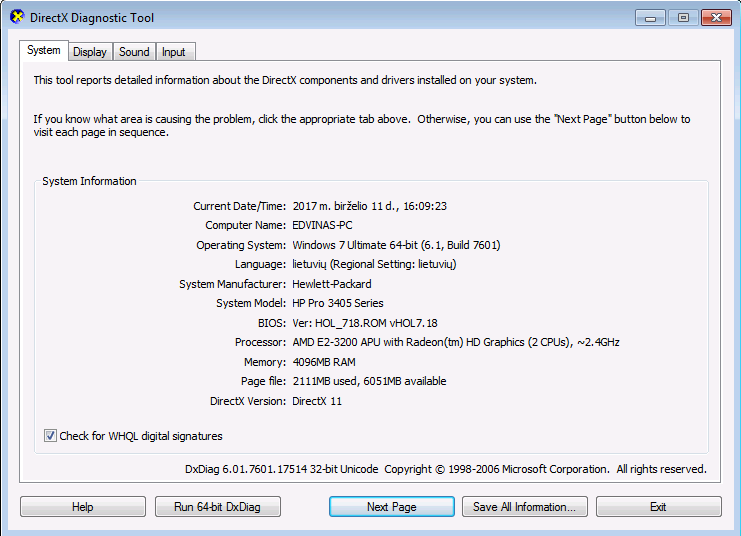Viewport: 741px width, 536px height.
Task: Open Save All Information dialog
Action: (x=524, y=507)
